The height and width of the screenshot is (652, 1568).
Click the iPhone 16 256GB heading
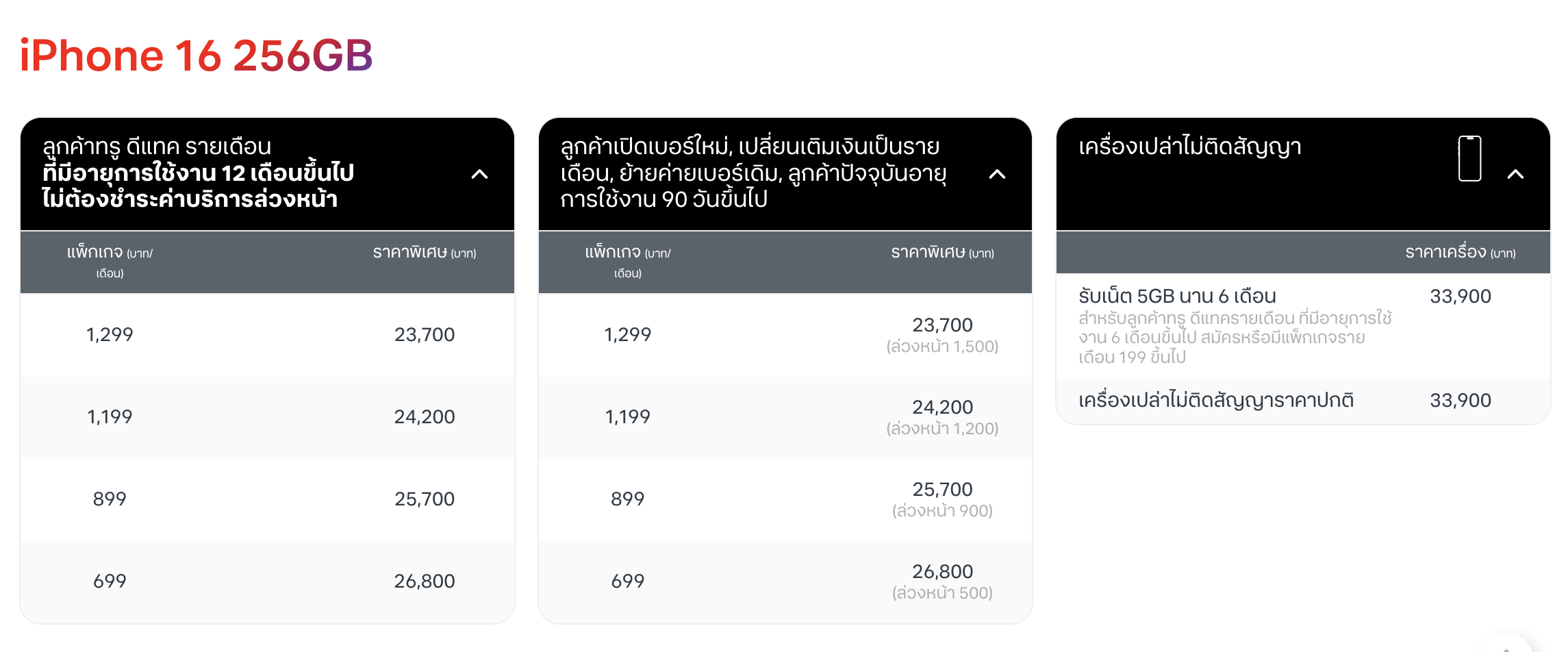pos(196,55)
